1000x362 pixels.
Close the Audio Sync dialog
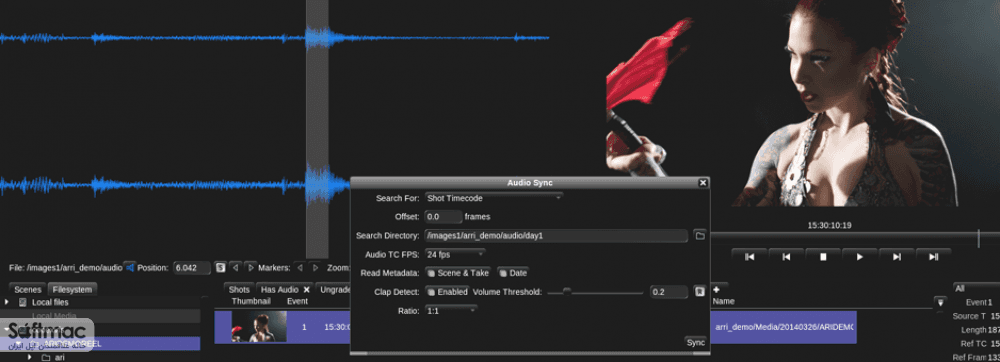pyautogui.click(x=703, y=183)
